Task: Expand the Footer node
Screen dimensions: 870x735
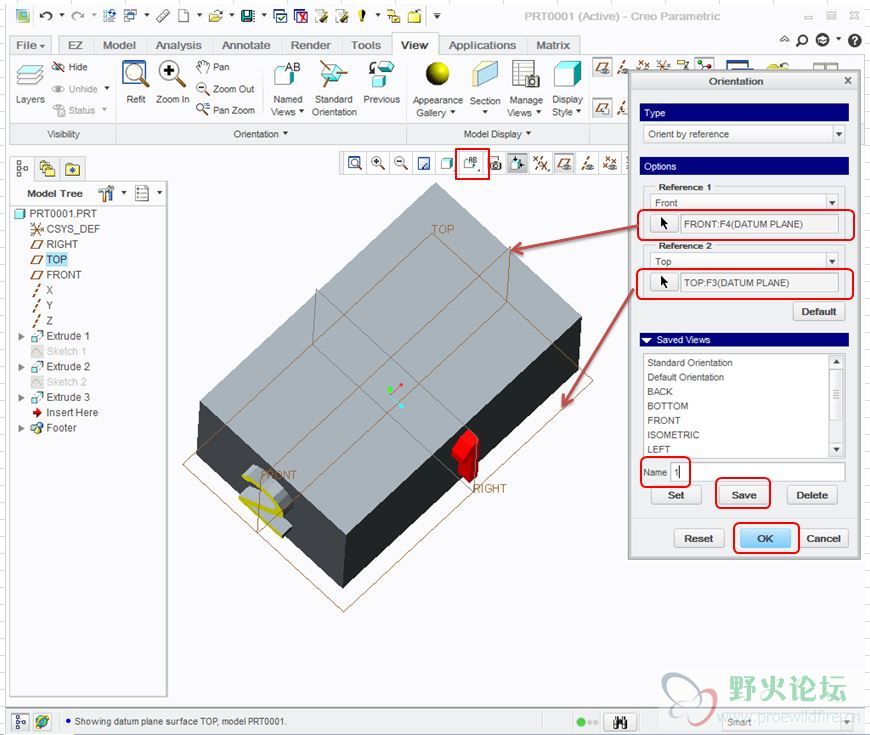Action: point(21,428)
